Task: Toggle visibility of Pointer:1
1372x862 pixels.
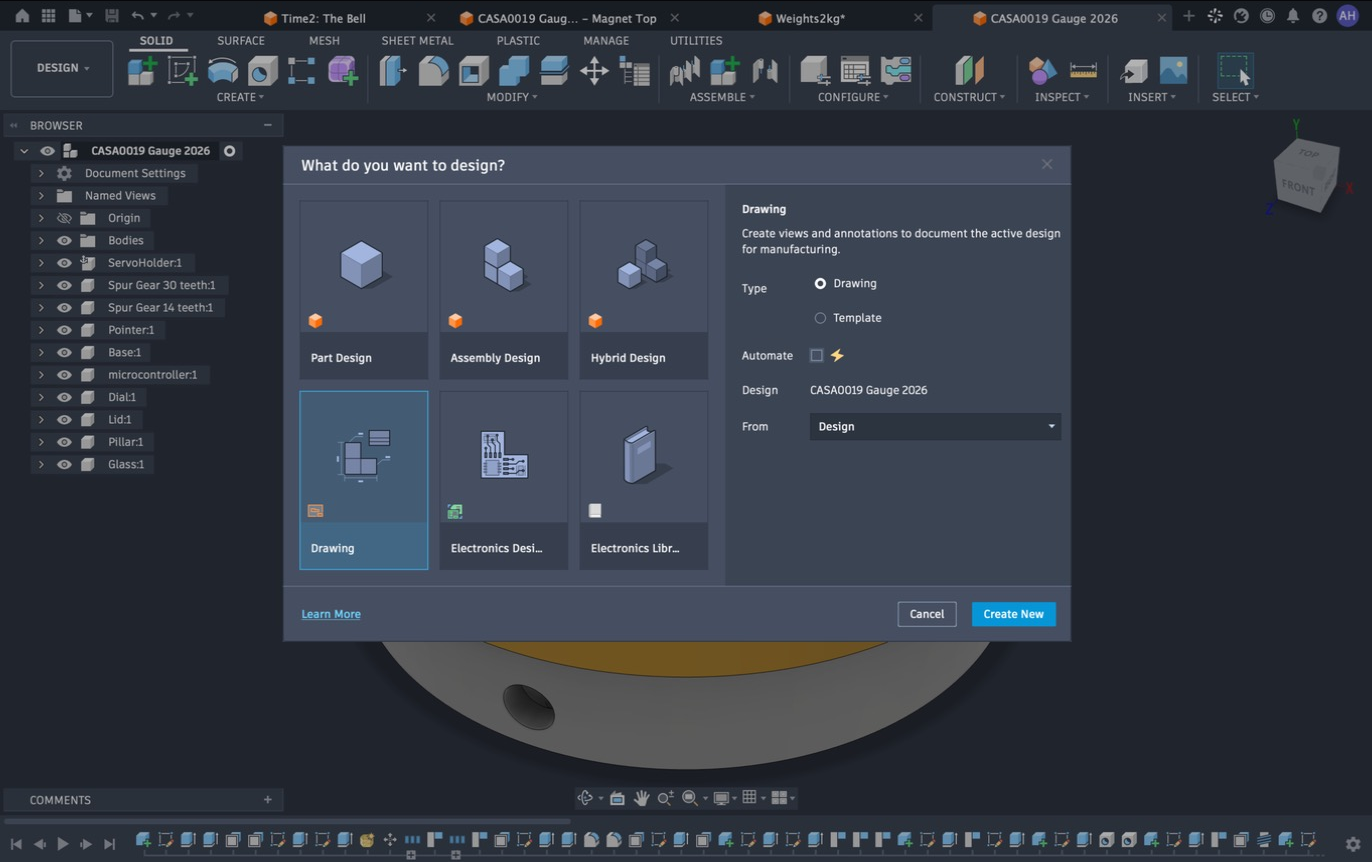Action: 64,330
